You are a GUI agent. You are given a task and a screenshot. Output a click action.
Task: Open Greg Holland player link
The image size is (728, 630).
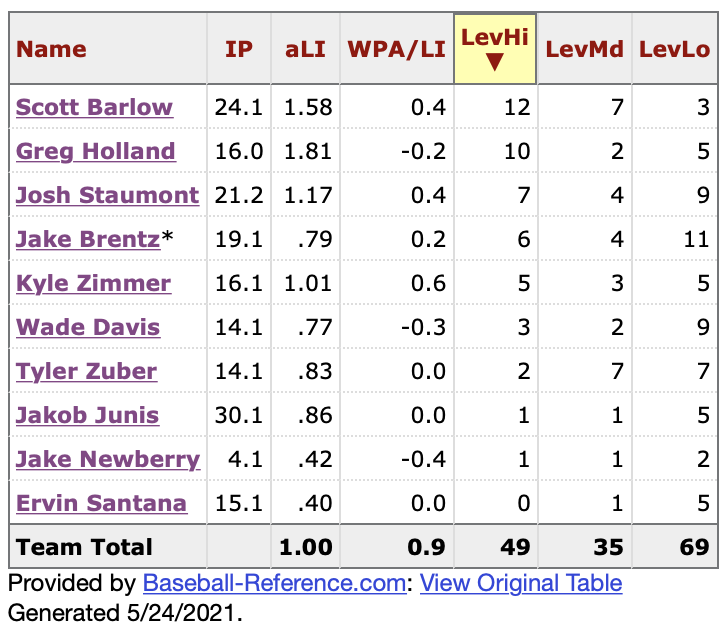[x=95, y=152]
